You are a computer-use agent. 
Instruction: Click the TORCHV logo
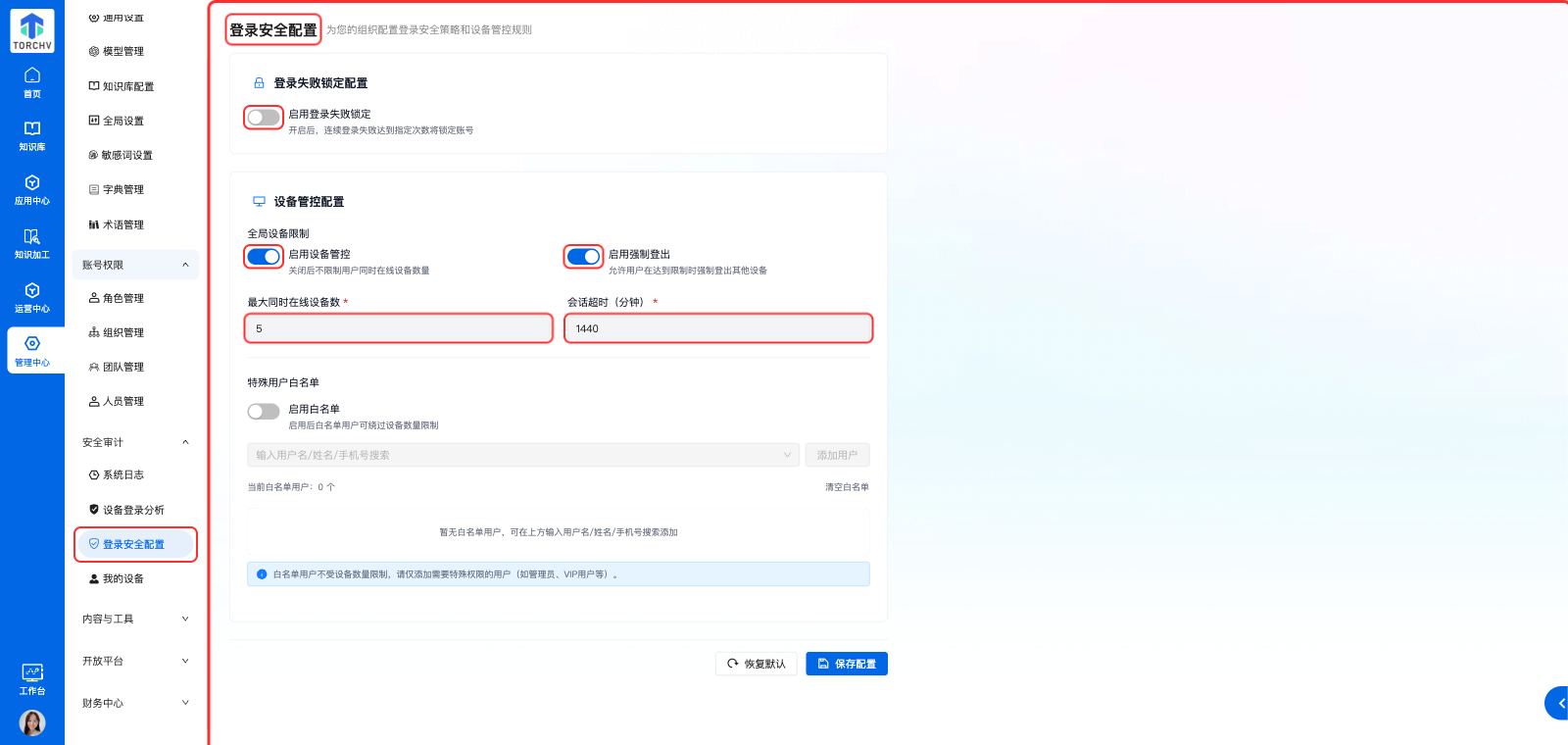click(32, 31)
